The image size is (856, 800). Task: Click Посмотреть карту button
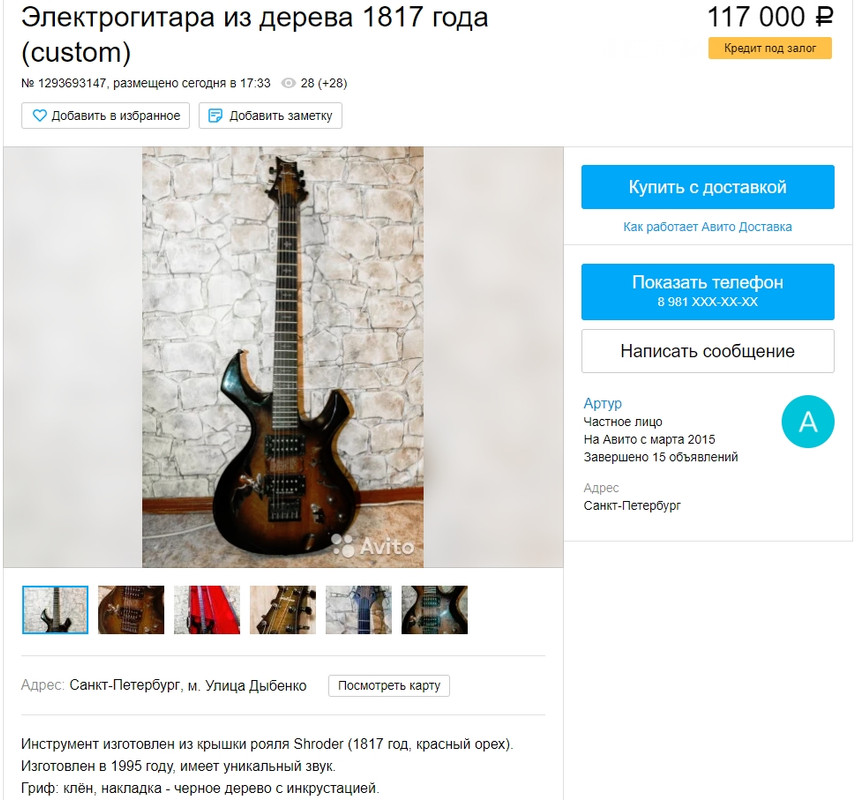[x=389, y=686]
